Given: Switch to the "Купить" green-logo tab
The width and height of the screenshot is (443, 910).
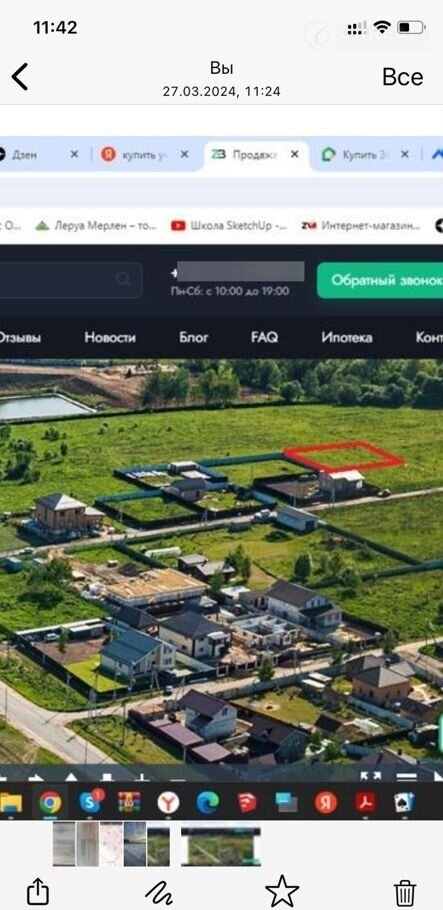Looking at the screenshot, I should click(355, 154).
